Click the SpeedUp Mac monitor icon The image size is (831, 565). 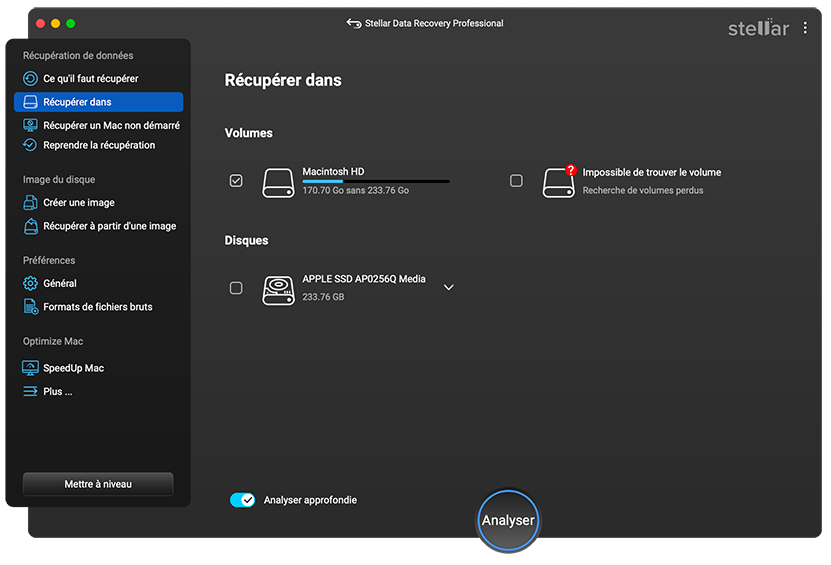[30, 368]
